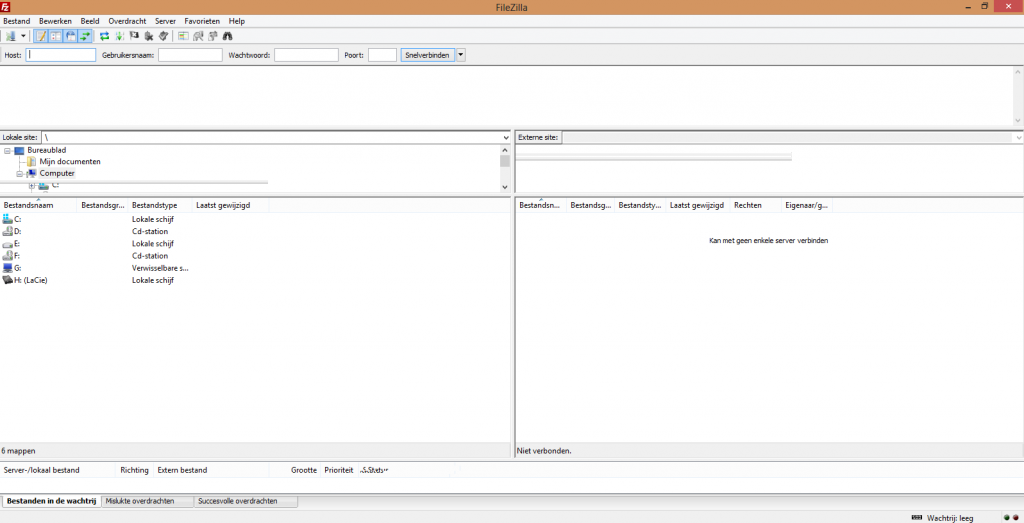This screenshot has width=1024, height=523.
Task: Select the C: drive icon
Action: tap(7, 219)
